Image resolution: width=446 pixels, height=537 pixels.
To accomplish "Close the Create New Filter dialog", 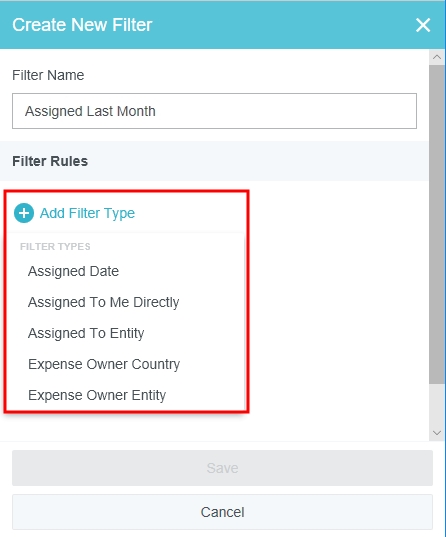I will tap(423, 25).
